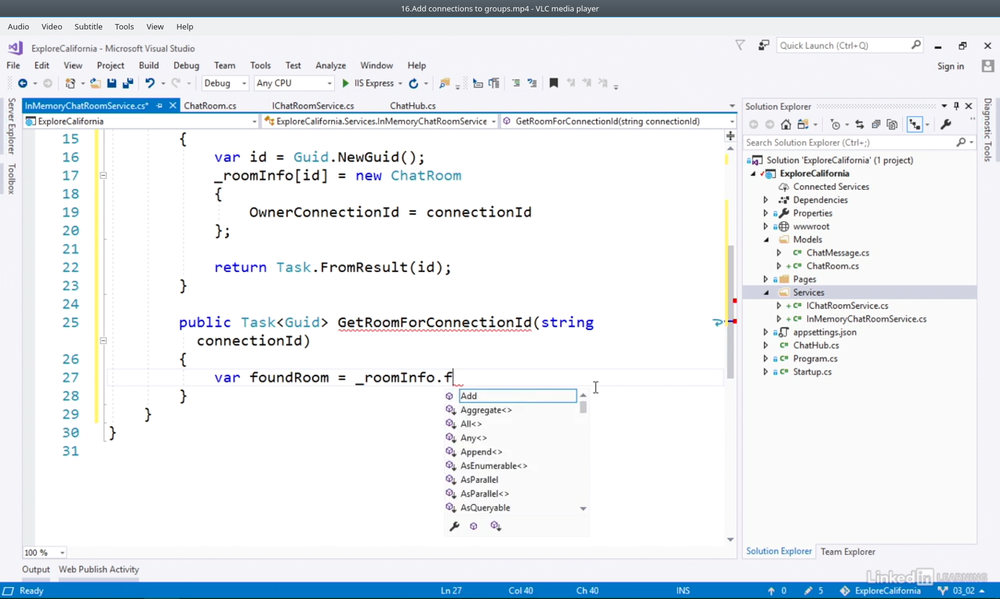
Task: Select InMemoryChatRoomService.cs in Solution Explorer
Action: pyautogui.click(x=866, y=319)
